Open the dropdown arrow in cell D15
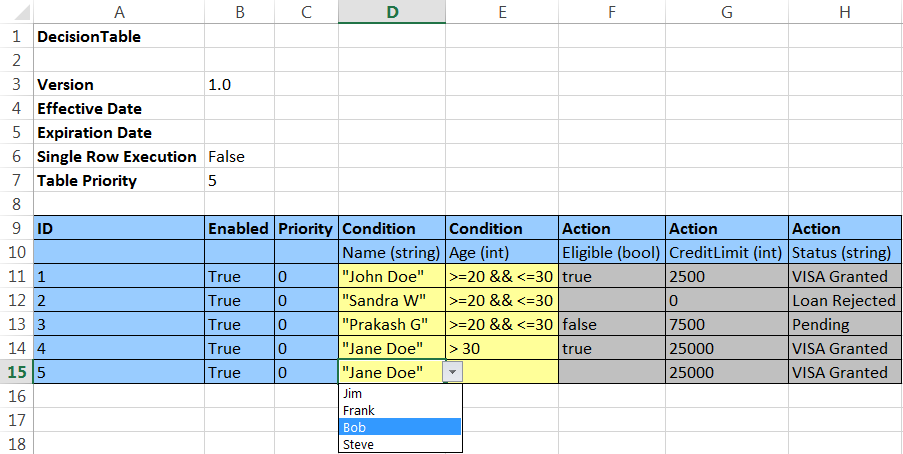Viewport: 903px width, 454px height. [454, 372]
